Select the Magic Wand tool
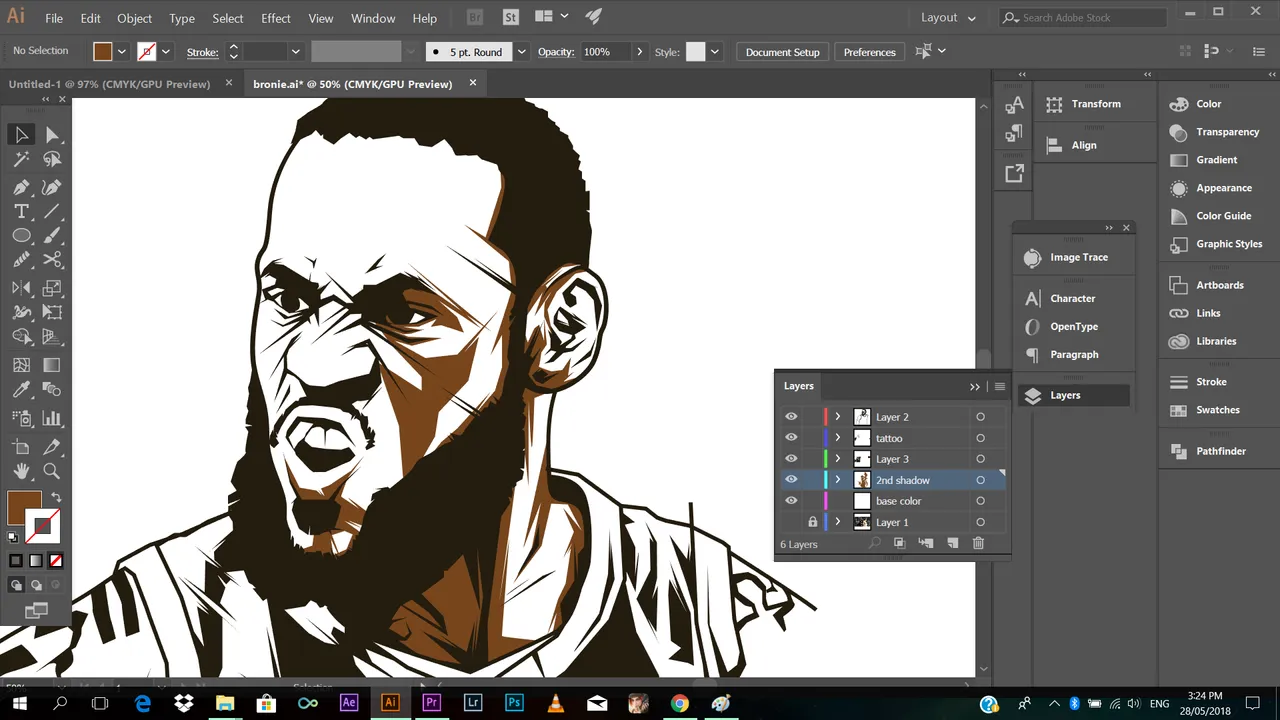This screenshot has height=720, width=1280. 21,159
